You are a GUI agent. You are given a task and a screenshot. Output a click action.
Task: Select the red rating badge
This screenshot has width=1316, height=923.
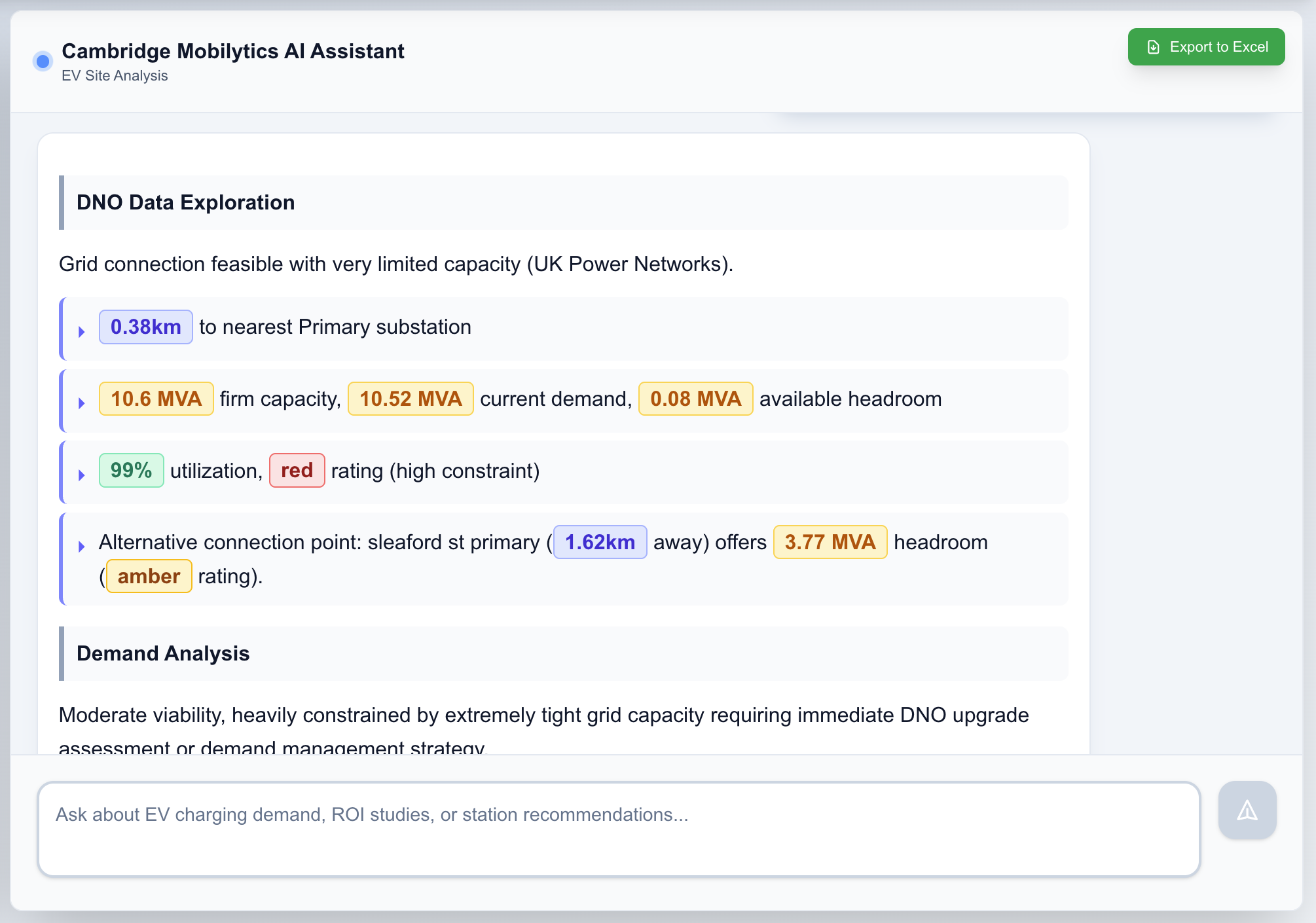point(297,470)
